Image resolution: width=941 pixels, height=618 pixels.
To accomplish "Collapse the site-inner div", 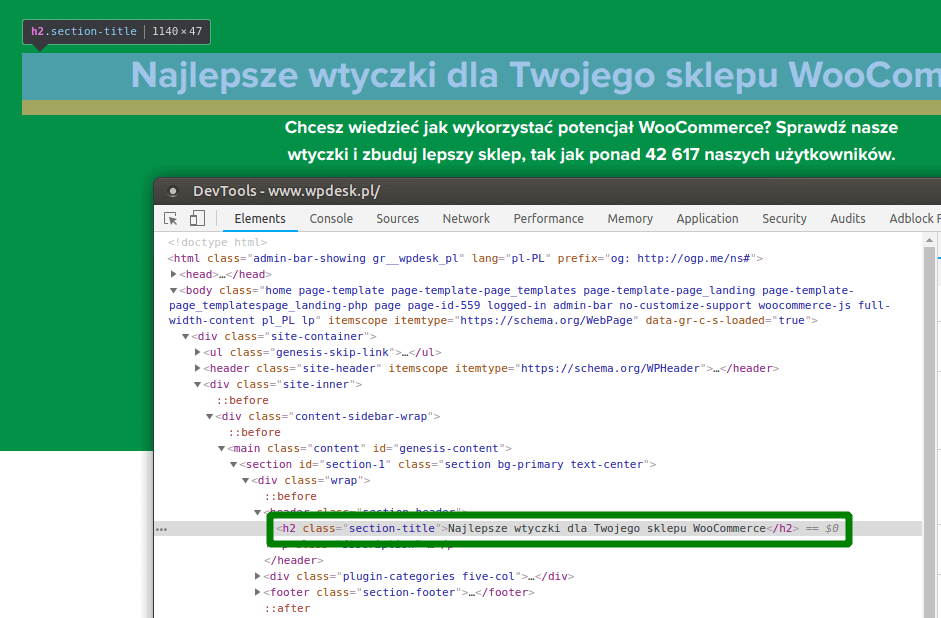I will pyautogui.click(x=197, y=385).
